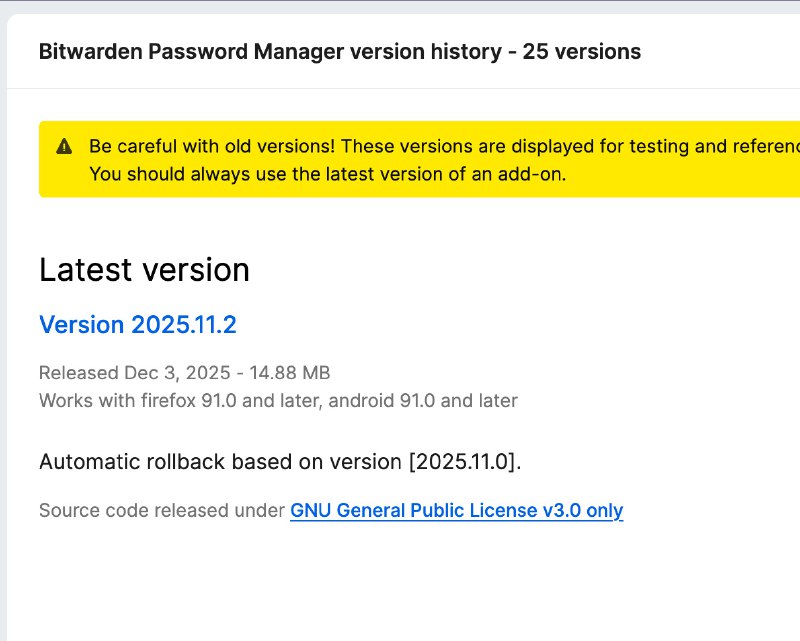Open the GNU General Public License v3.0 link
The height and width of the screenshot is (641, 800).
(456, 511)
